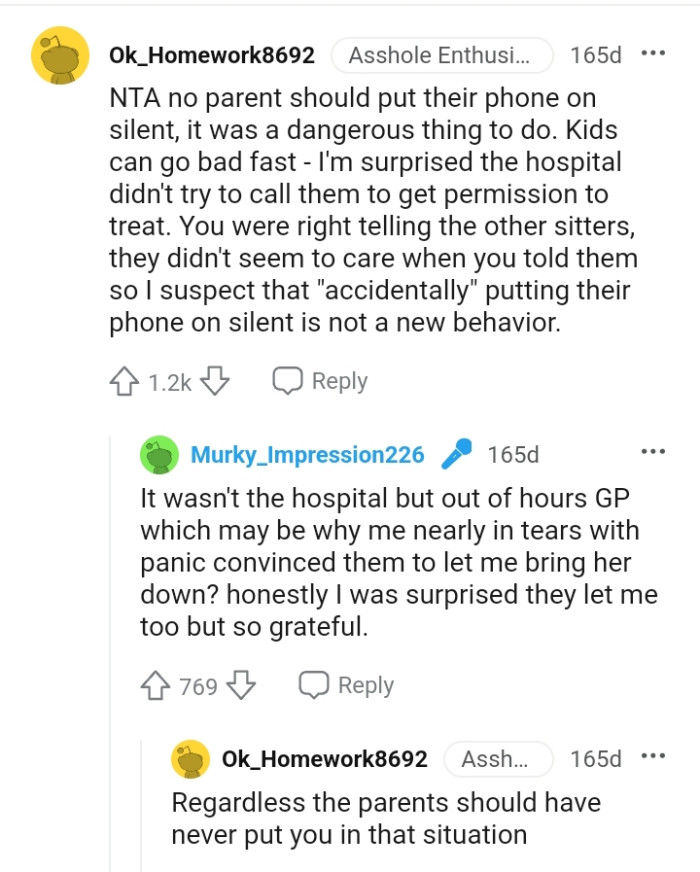Select the speech bubble icon beside Reply

pyautogui.click(x=287, y=379)
